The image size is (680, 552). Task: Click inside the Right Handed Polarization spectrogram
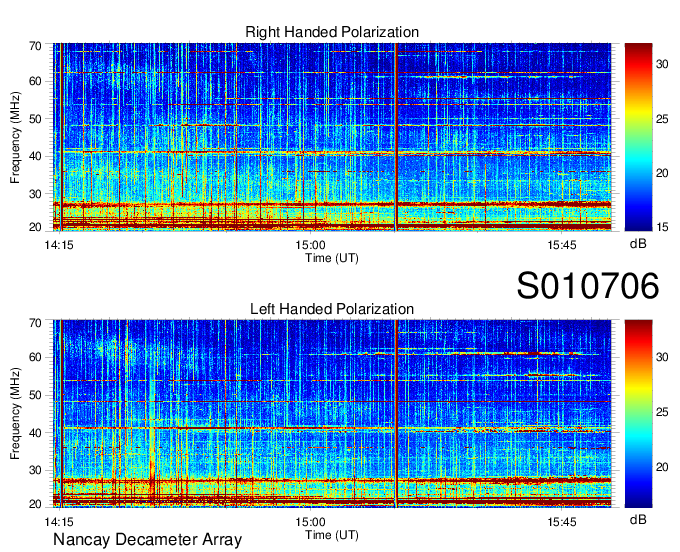pos(332,137)
